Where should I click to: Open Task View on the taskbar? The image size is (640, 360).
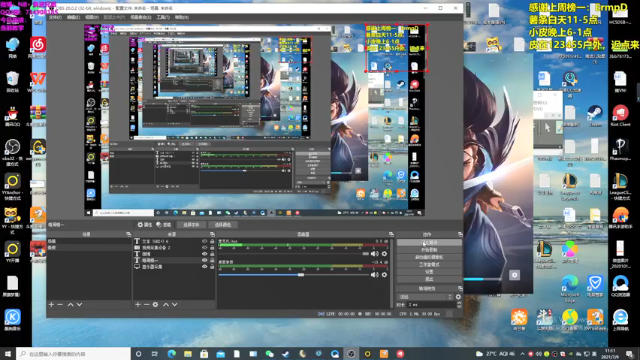pos(154,354)
